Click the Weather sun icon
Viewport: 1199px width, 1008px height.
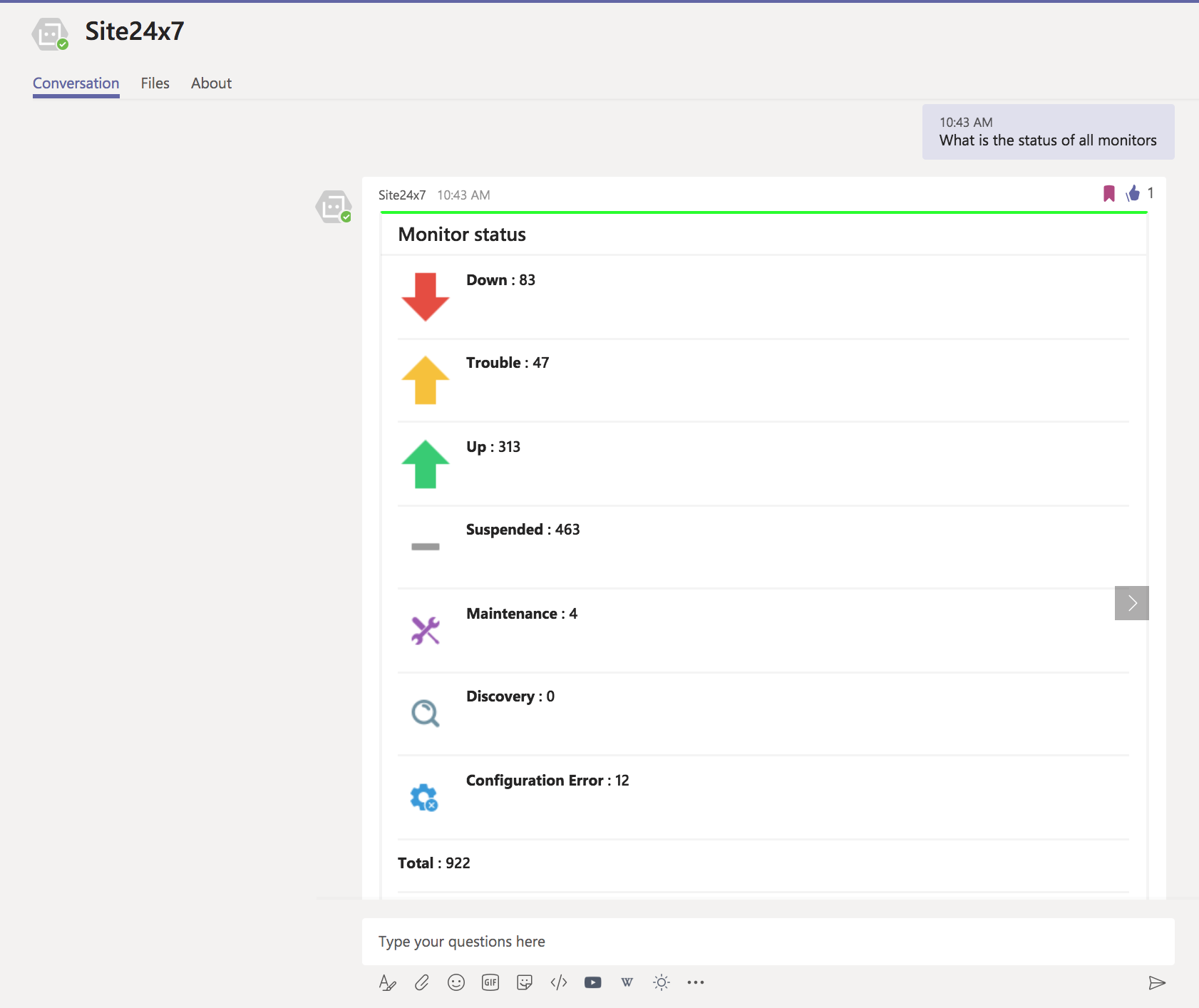tap(662, 983)
